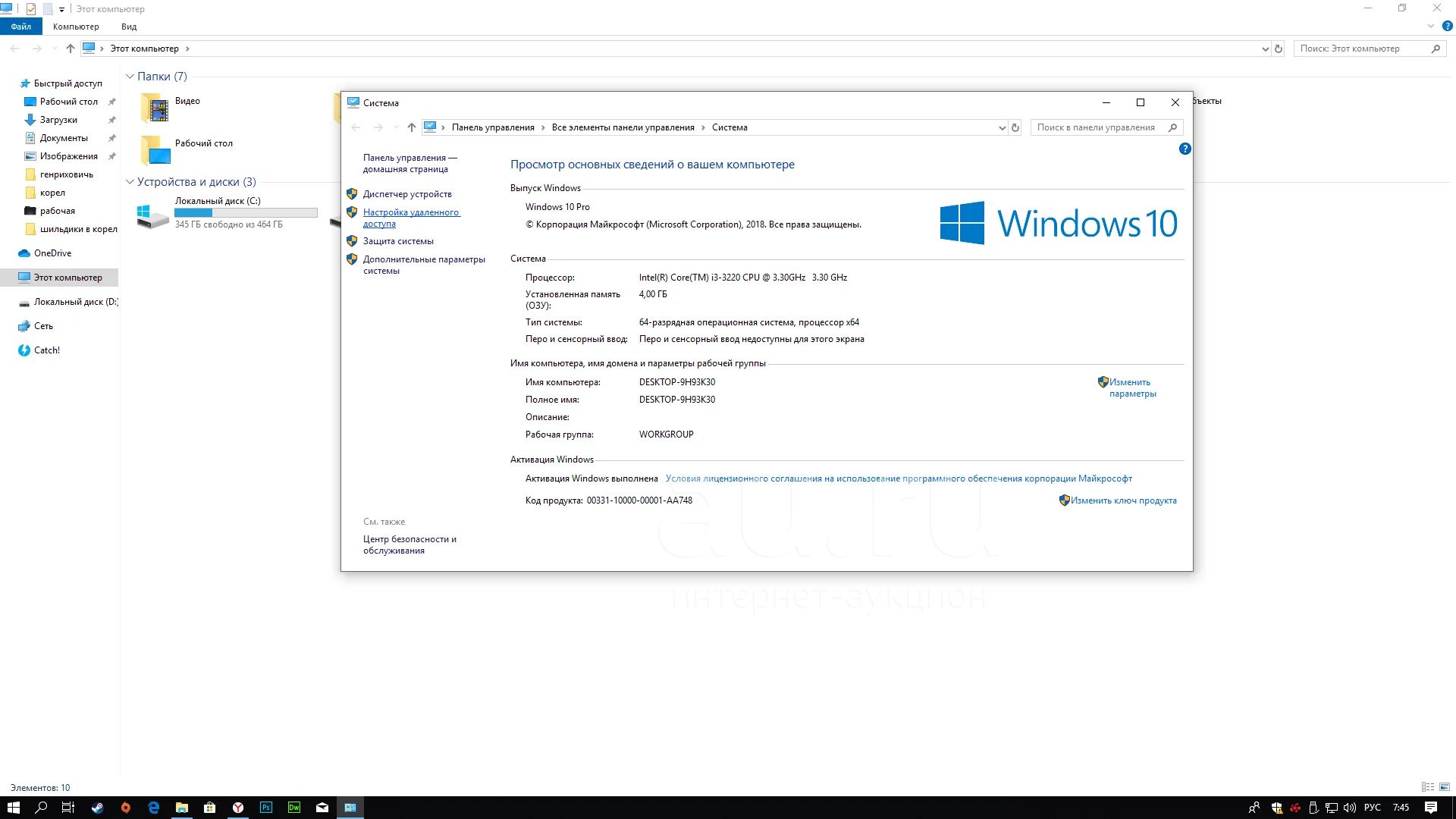This screenshot has height=819, width=1456.
Task: Click help icon in System window
Action: click(x=1185, y=149)
